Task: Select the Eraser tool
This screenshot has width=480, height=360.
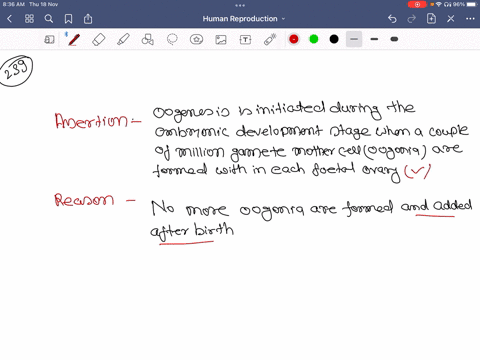Action: tap(99, 40)
